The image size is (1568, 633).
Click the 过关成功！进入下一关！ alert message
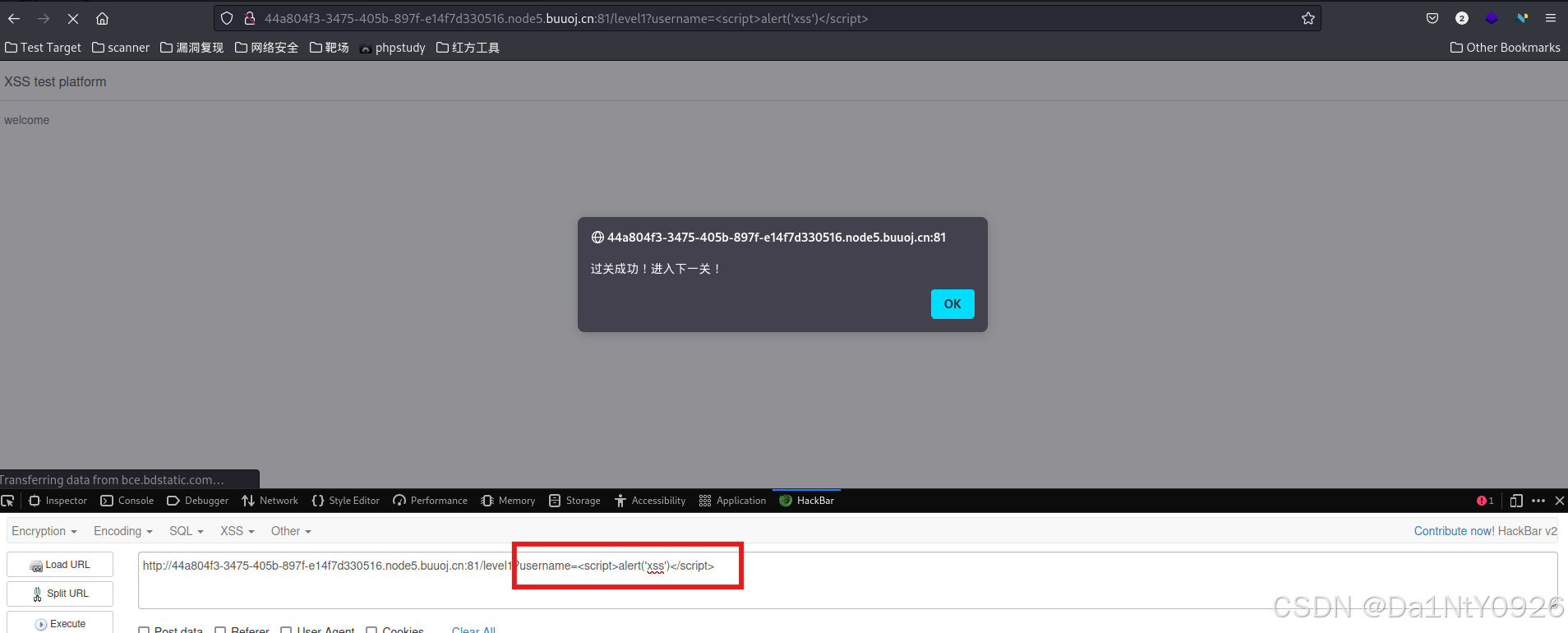656,269
